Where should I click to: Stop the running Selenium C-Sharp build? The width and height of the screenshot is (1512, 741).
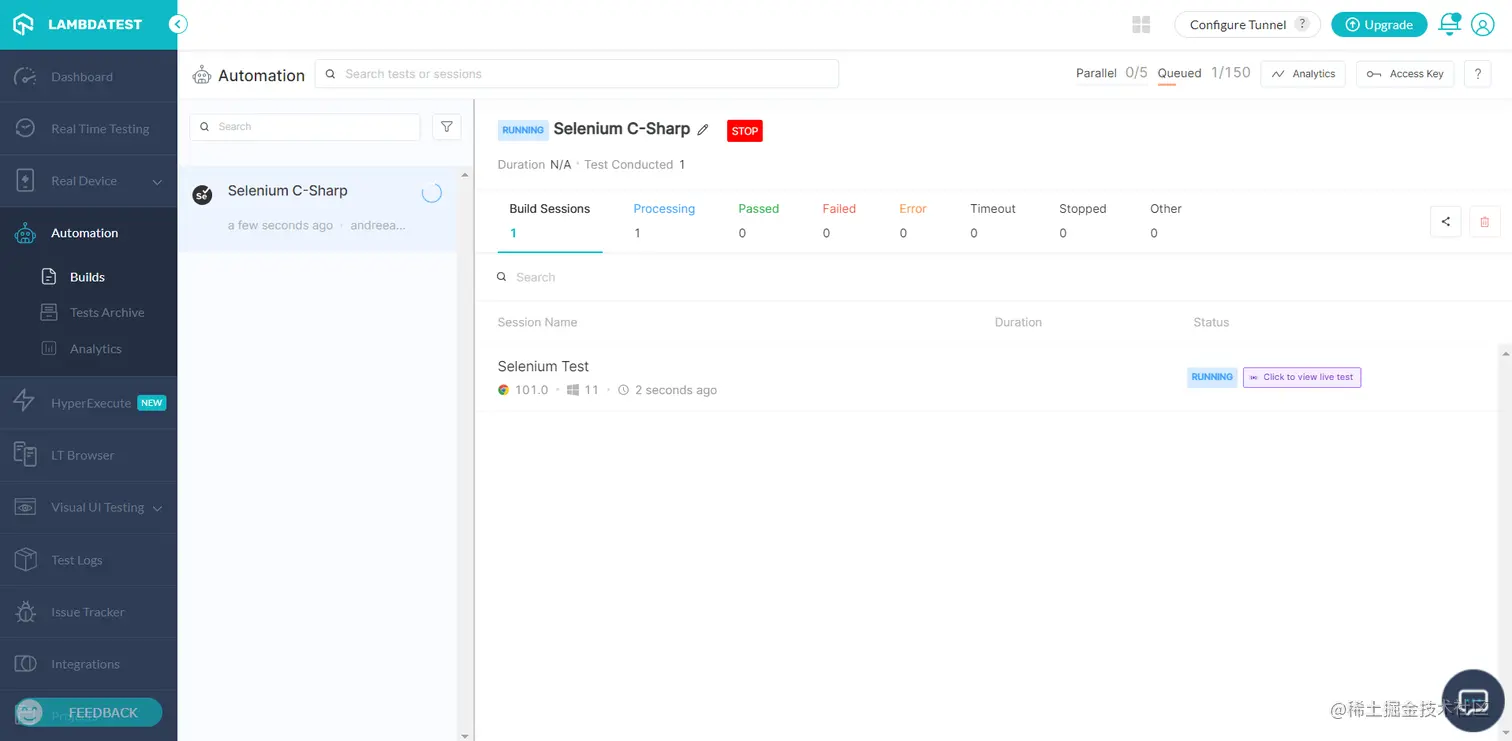pos(744,130)
